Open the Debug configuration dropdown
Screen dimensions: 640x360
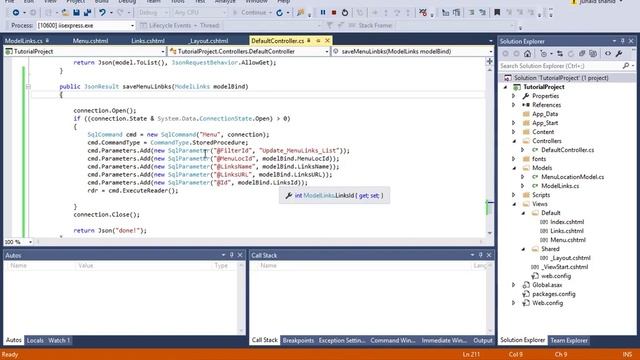pyautogui.click(x=153, y=13)
